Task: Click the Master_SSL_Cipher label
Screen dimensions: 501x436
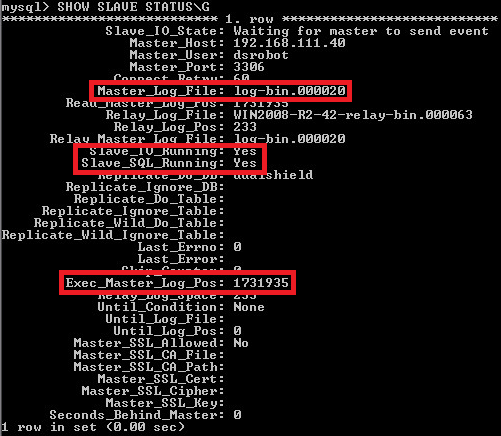Action: point(153,391)
